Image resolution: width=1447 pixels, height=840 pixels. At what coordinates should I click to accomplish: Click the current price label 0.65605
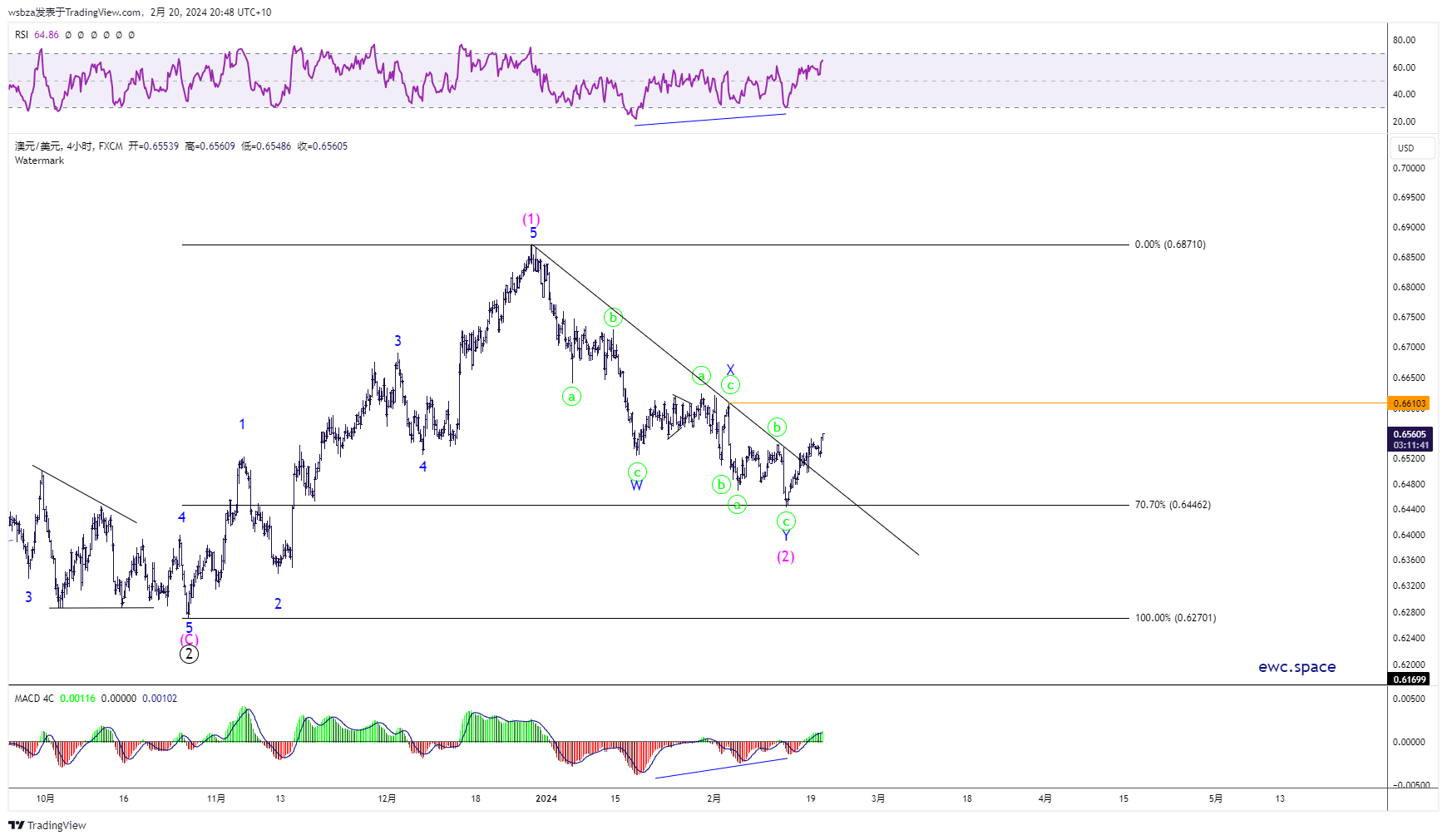click(x=1410, y=434)
